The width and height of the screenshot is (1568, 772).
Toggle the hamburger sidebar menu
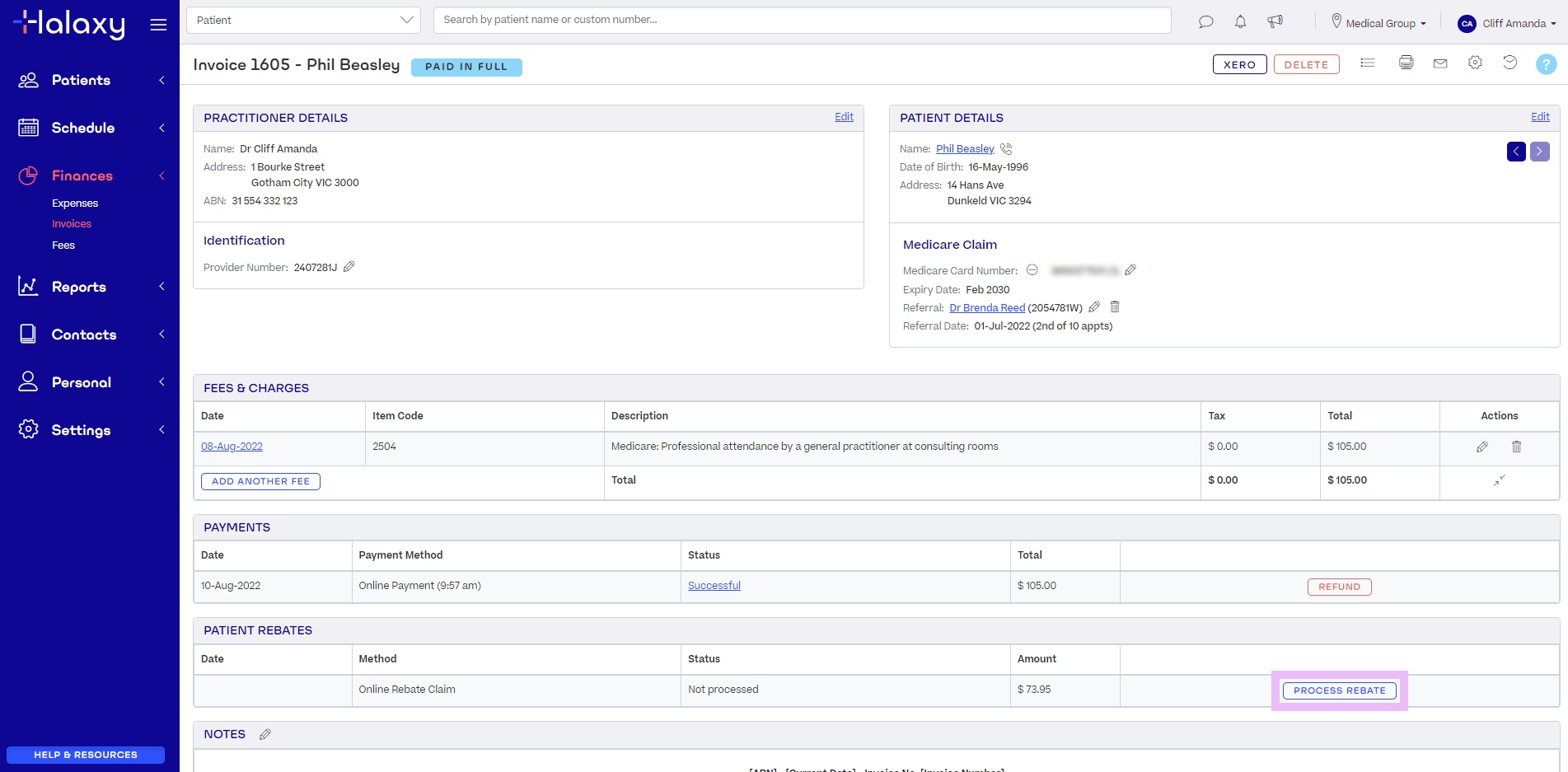click(158, 25)
